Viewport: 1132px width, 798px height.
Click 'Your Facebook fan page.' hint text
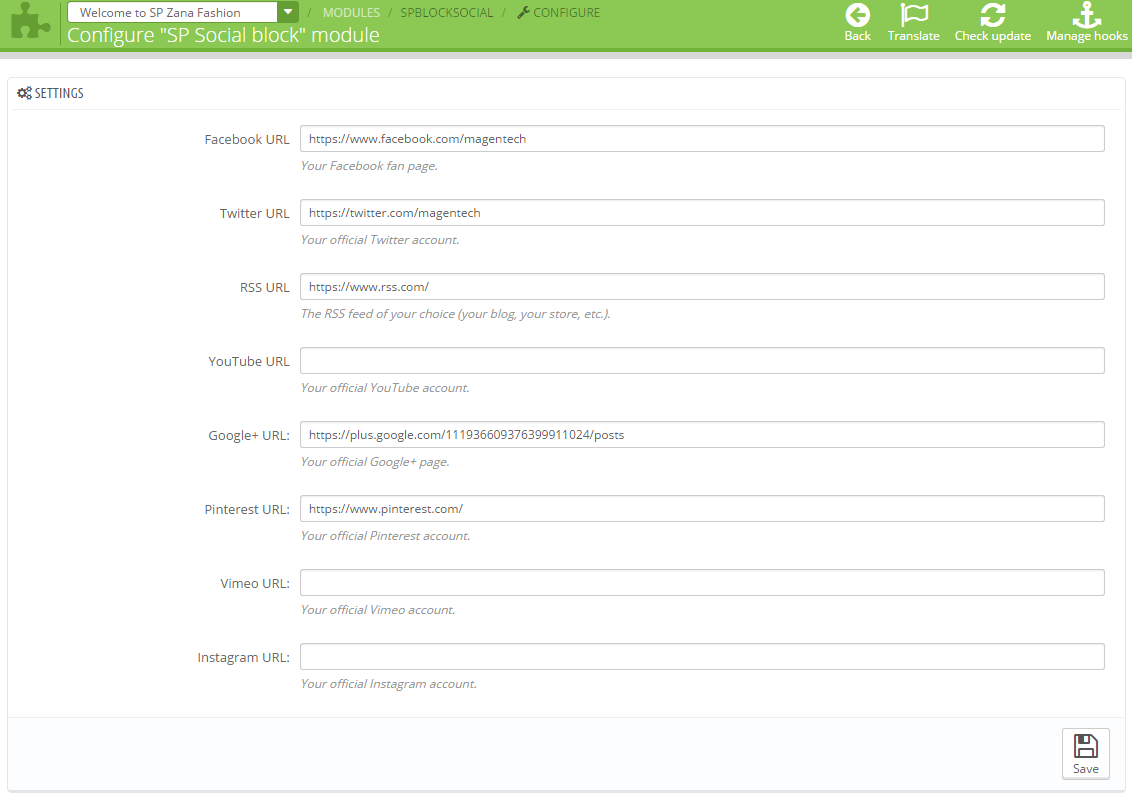click(x=369, y=166)
